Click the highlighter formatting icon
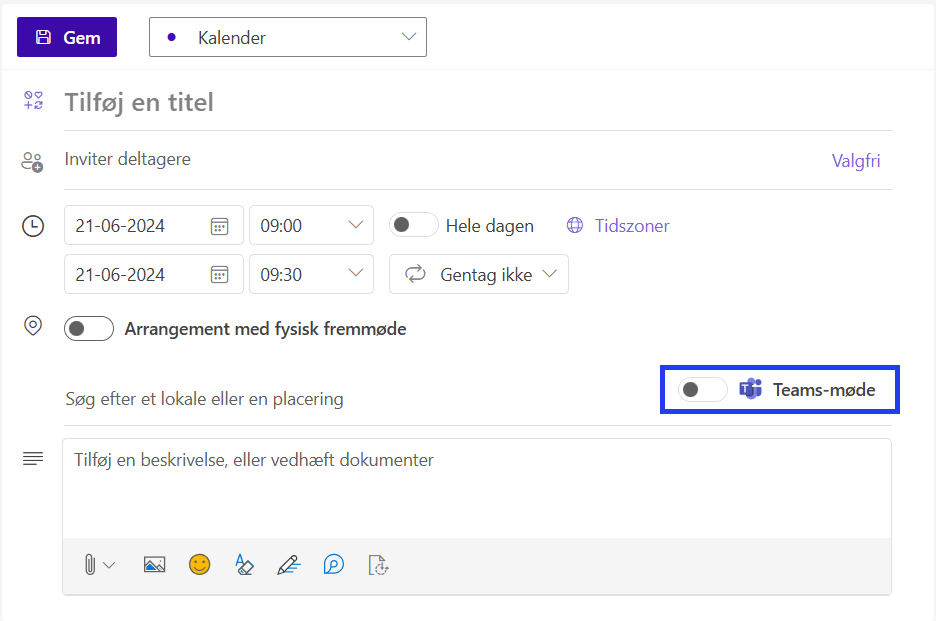This screenshot has width=936, height=621. (244, 564)
